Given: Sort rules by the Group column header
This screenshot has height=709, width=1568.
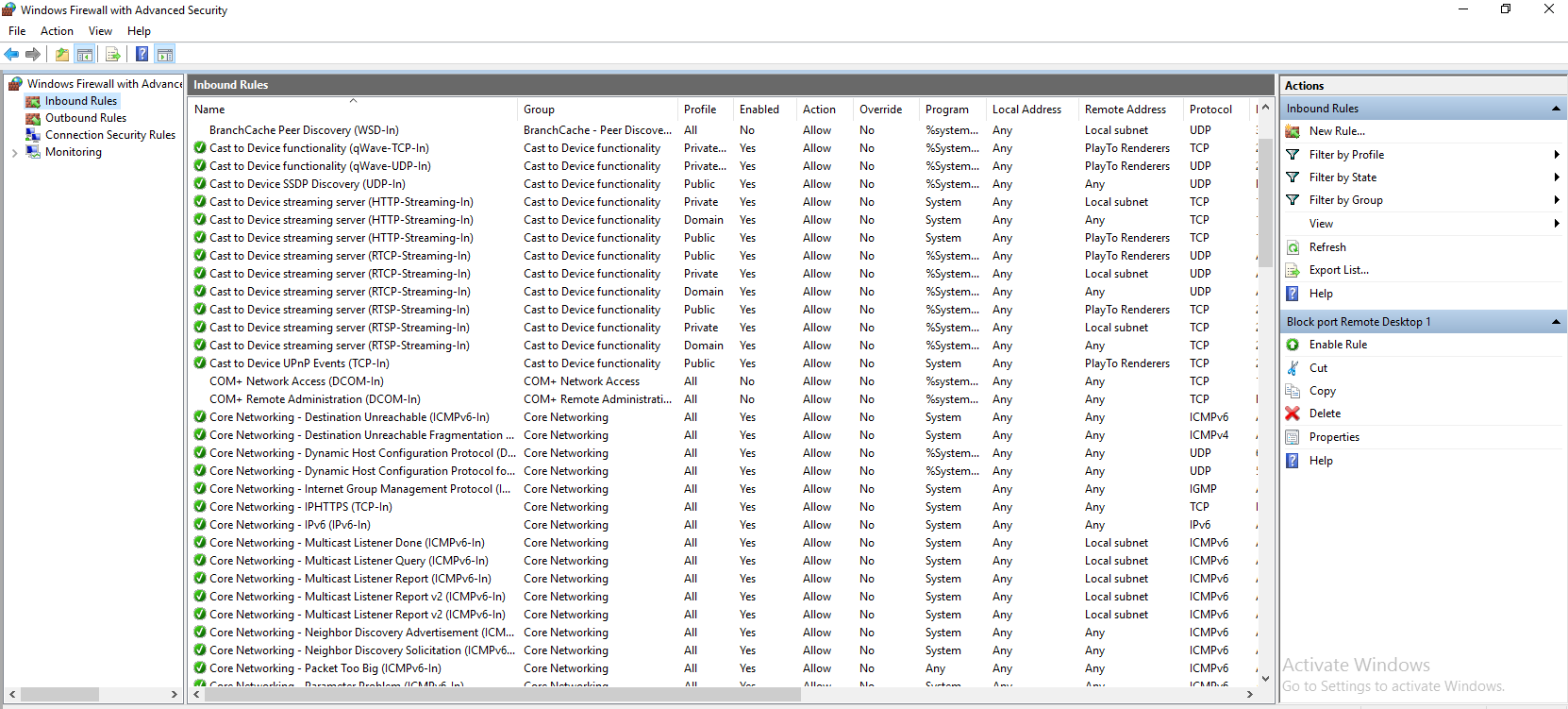Looking at the screenshot, I should [597, 110].
